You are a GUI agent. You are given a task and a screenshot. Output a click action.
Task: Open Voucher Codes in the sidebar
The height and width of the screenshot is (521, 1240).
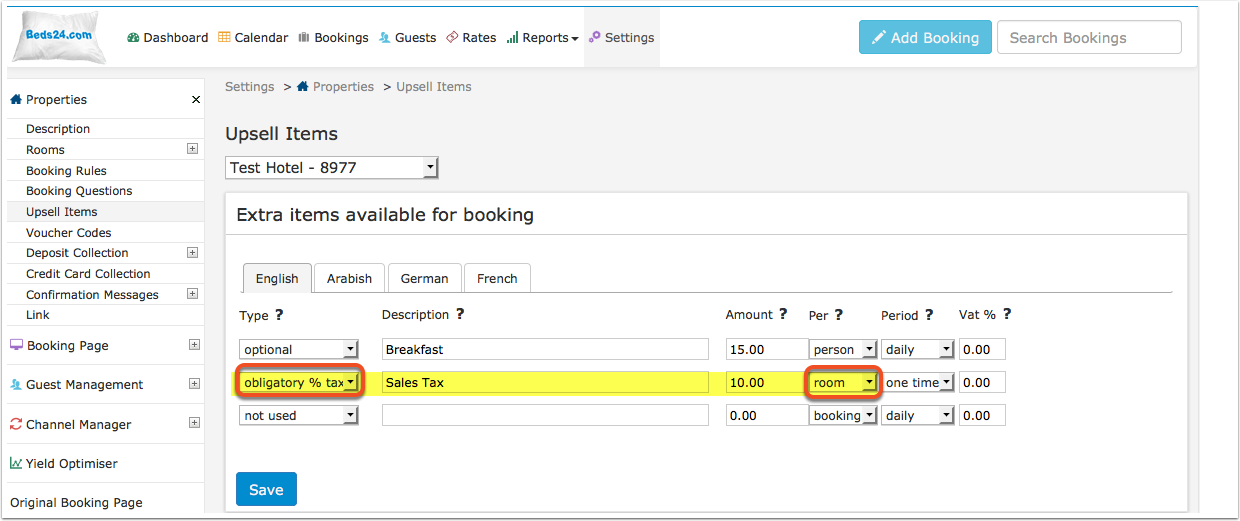pos(68,233)
